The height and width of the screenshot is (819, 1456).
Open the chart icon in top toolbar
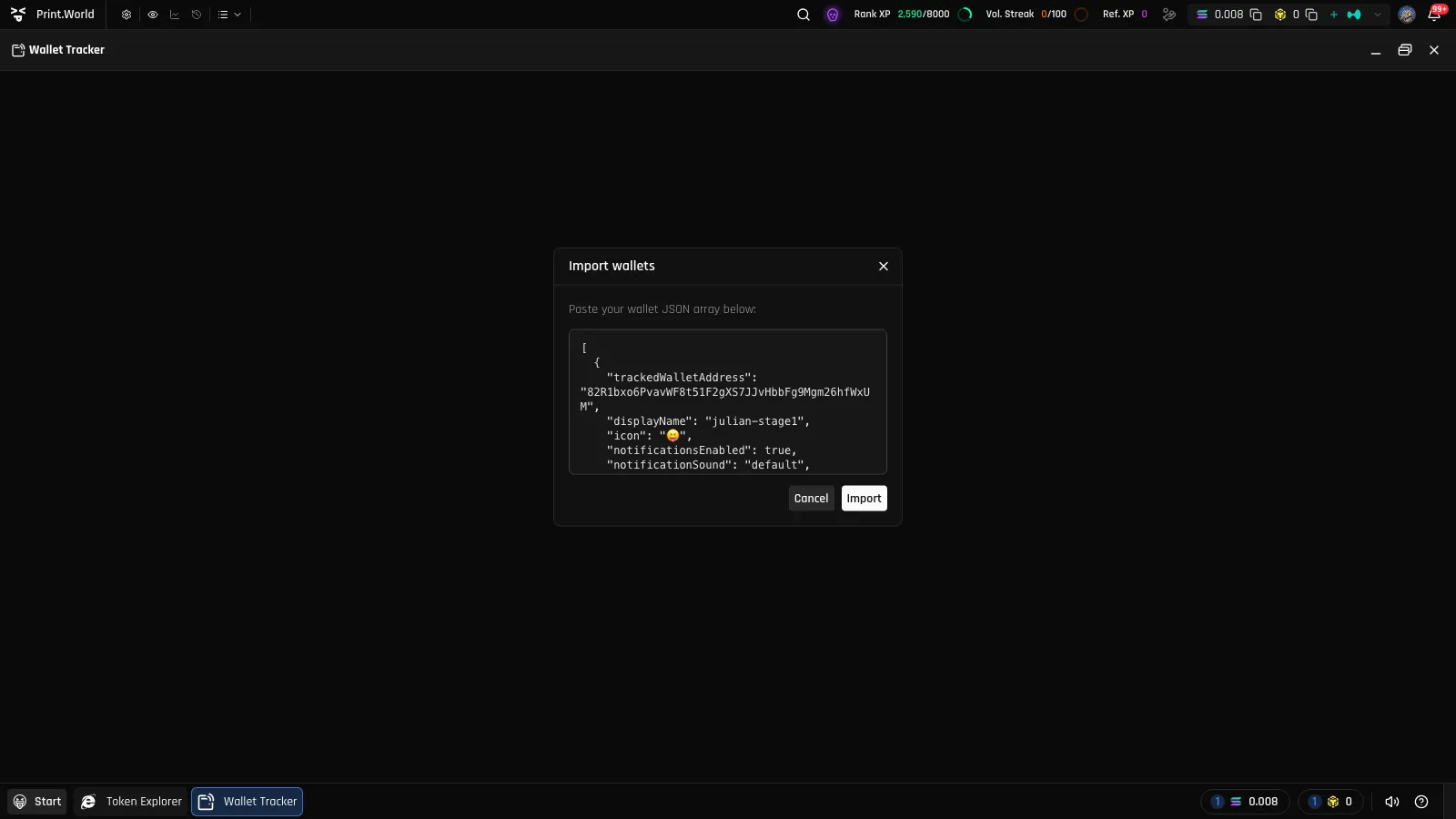tap(175, 15)
